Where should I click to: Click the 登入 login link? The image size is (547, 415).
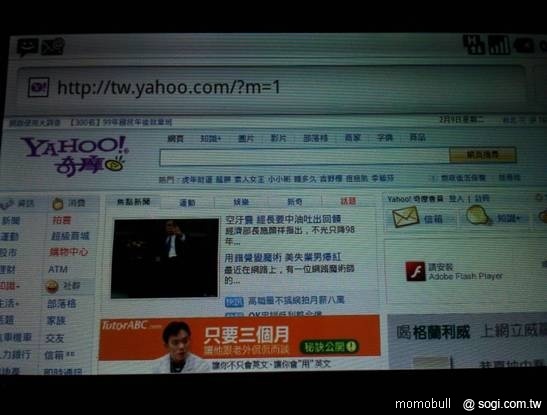tap(457, 199)
